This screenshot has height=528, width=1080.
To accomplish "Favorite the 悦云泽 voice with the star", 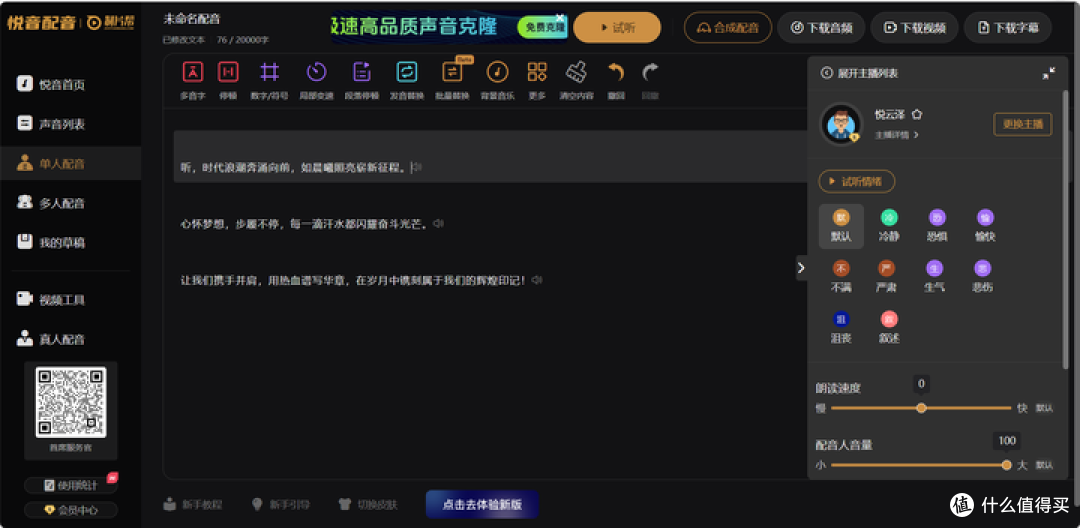I will click(917, 114).
